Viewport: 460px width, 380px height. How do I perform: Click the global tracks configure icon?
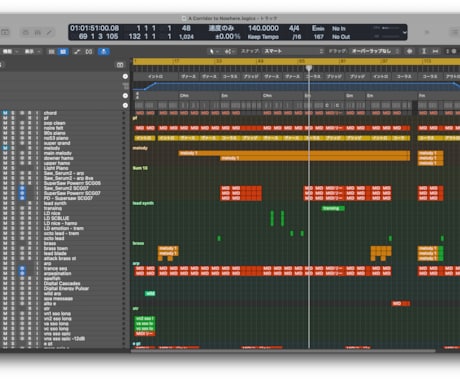tap(120, 65)
